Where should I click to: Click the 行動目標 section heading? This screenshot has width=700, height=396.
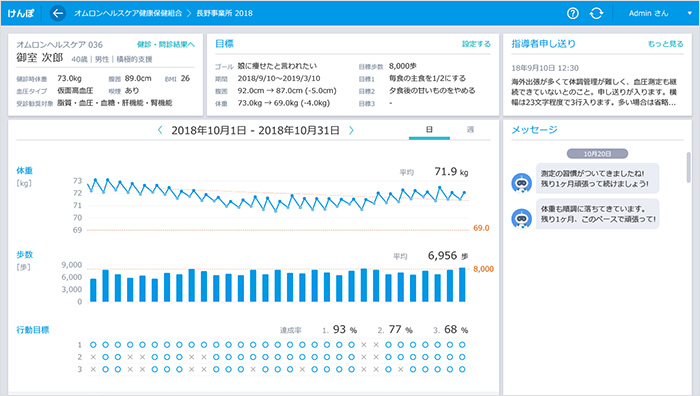(33, 330)
